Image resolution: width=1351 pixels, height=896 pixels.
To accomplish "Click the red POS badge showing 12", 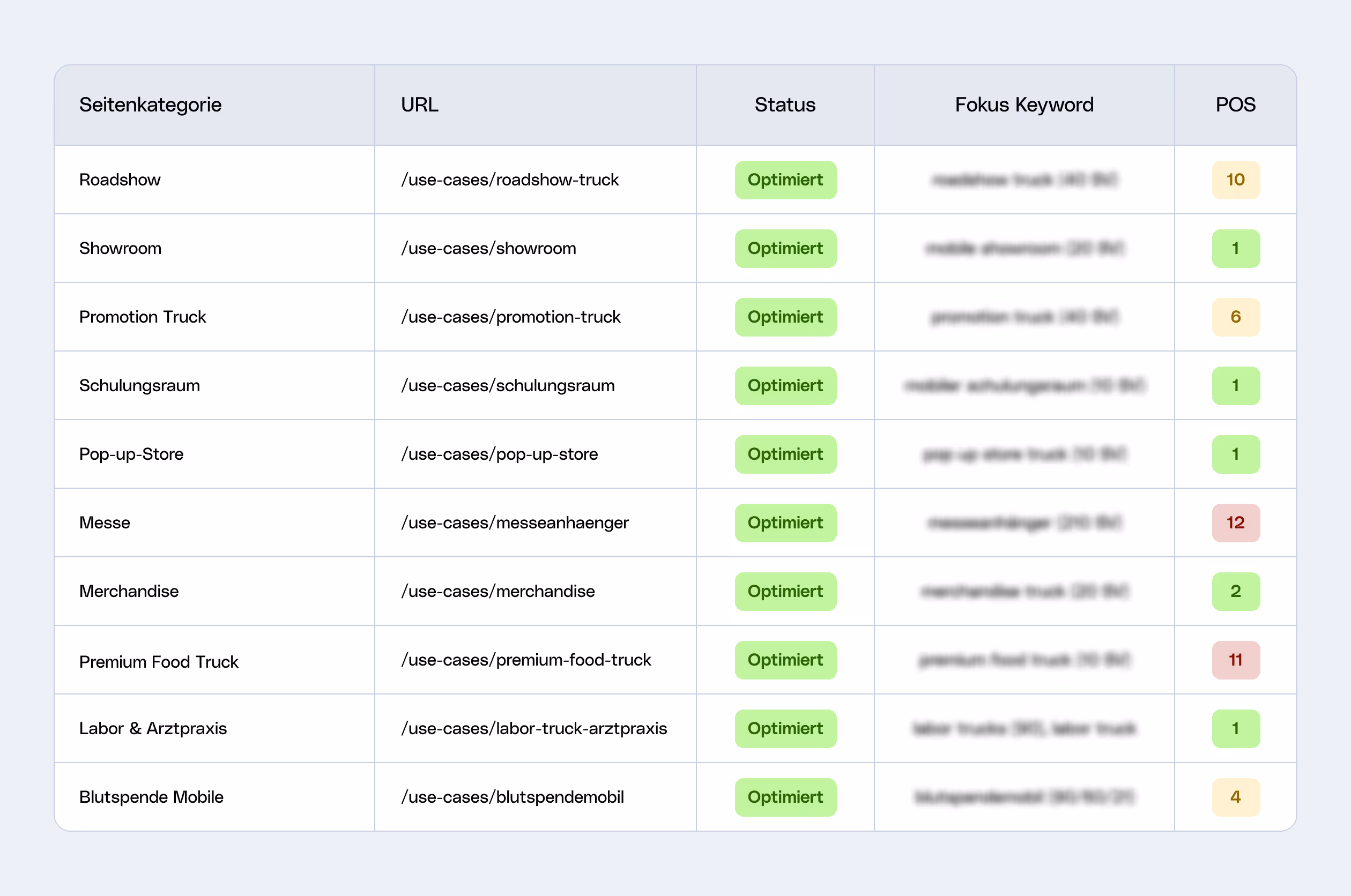I will 1236,523.
